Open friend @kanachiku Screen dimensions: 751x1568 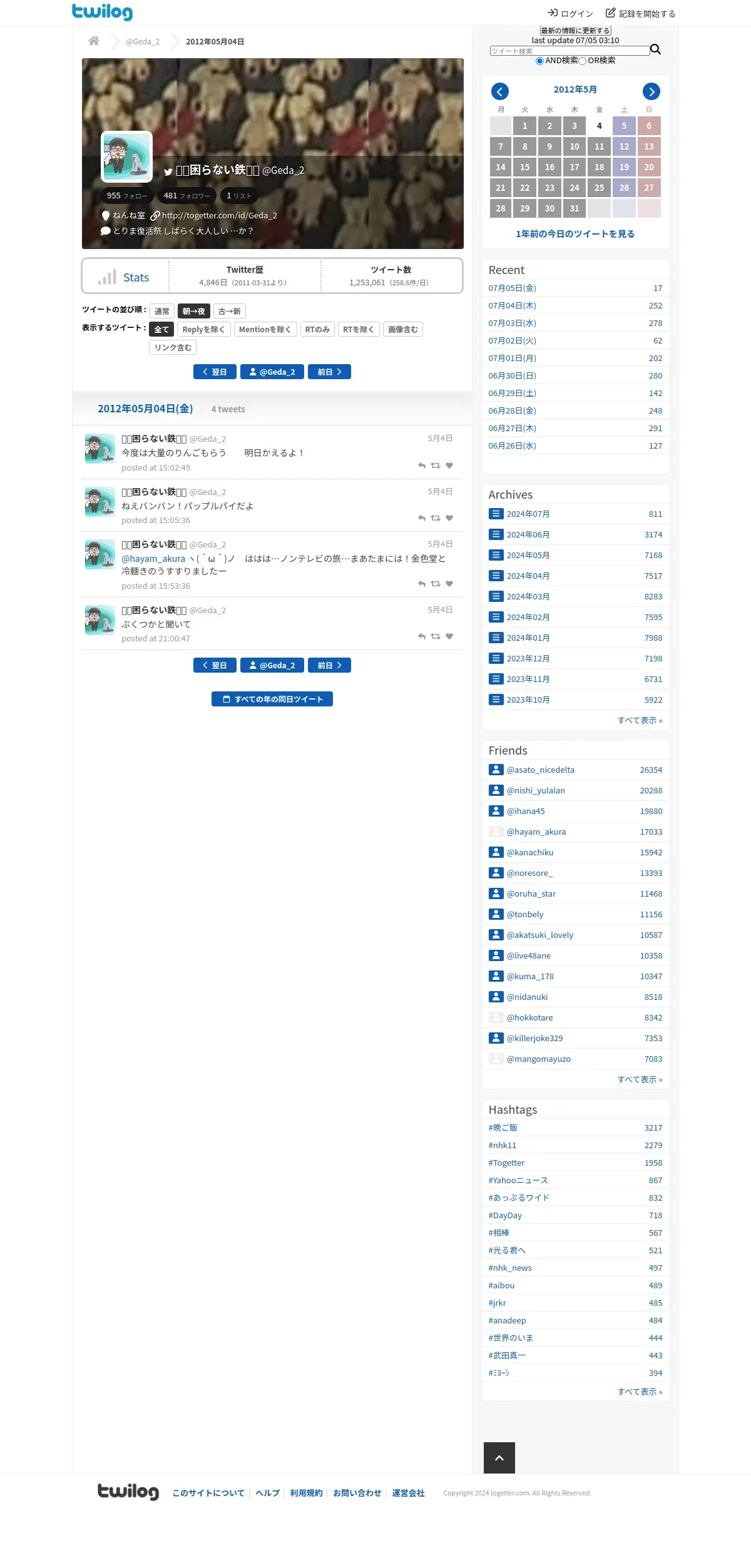pos(530,852)
